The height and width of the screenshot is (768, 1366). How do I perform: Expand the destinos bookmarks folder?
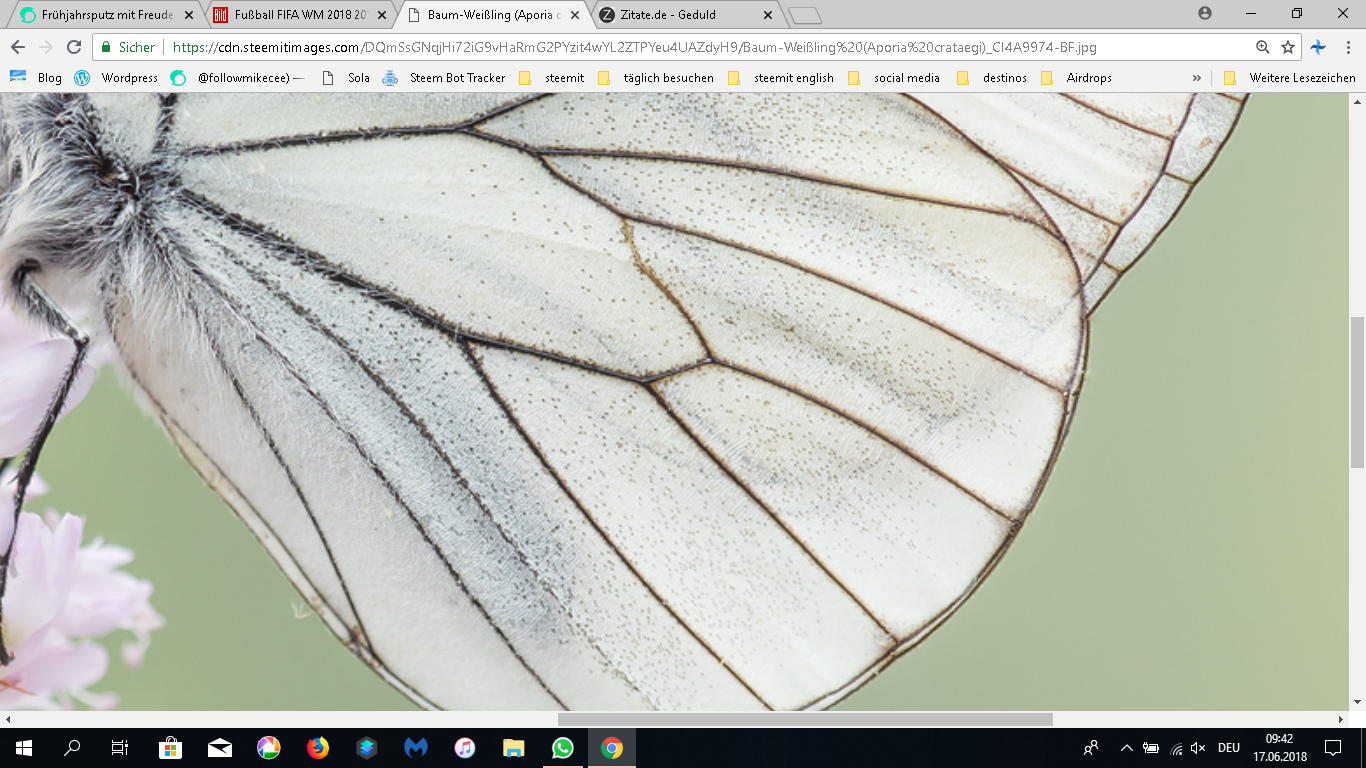992,77
